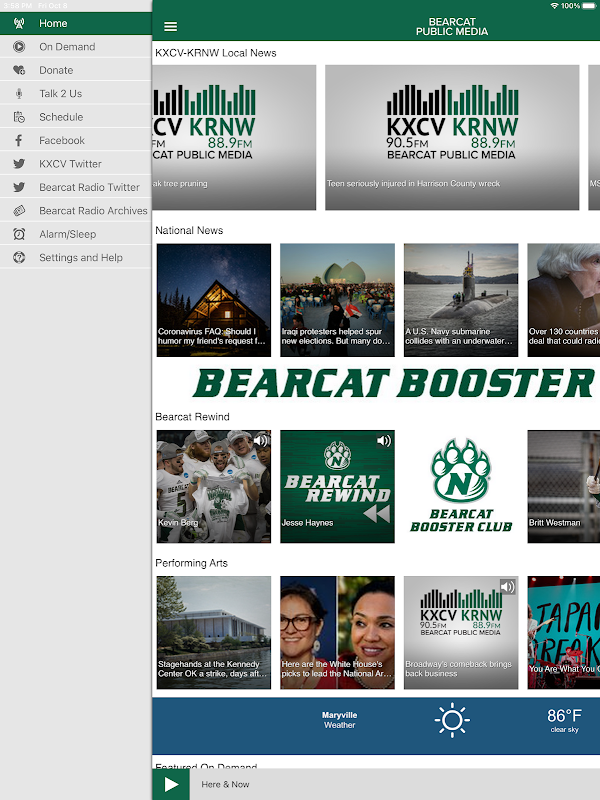
Task: Open Alarm/Sleep menu item
Action: tap(76, 234)
